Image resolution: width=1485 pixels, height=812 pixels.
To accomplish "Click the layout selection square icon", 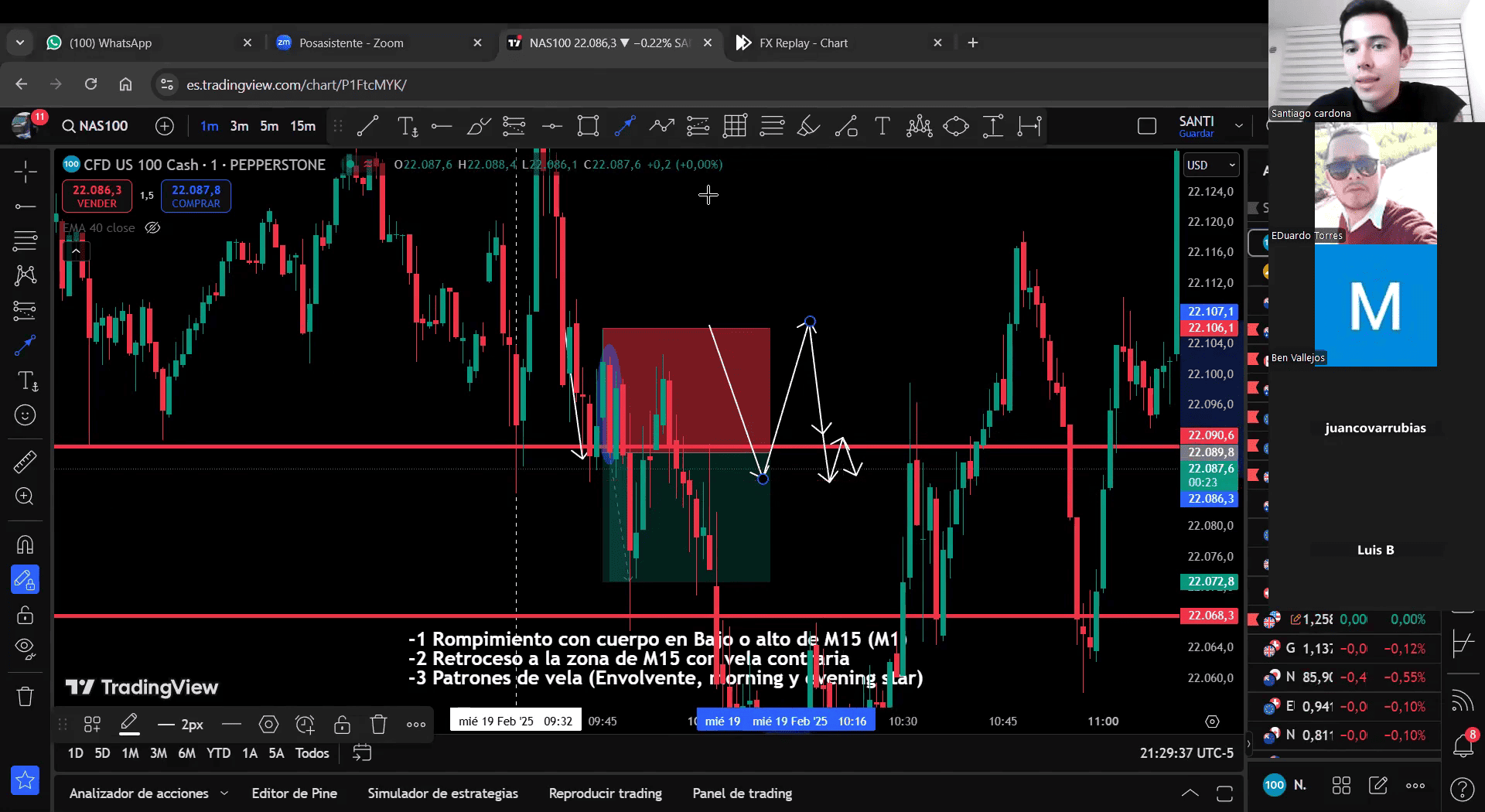I will click(x=1147, y=126).
